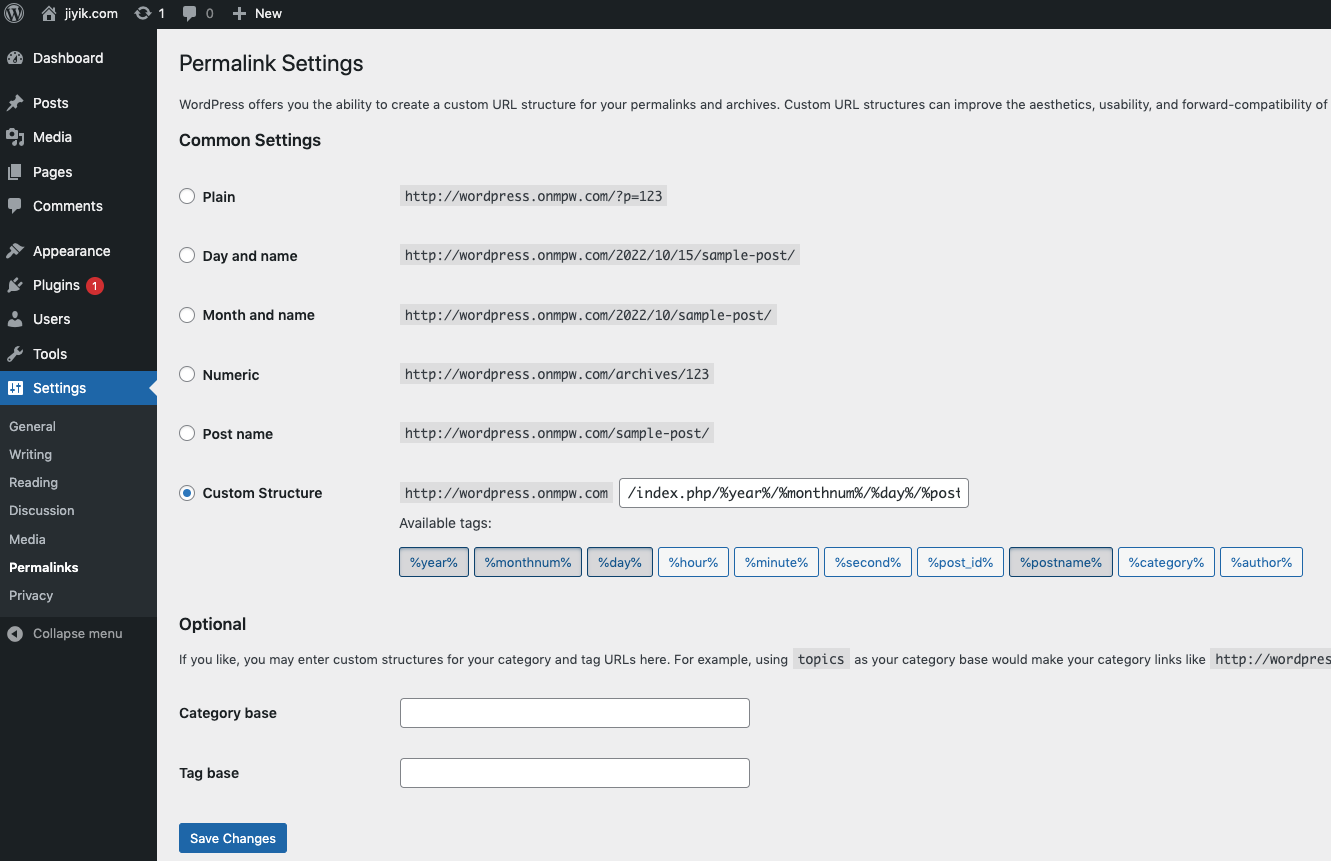Click the 2022/10/15/sample-post URL example
Image resolution: width=1331 pixels, height=861 pixels.
click(600, 255)
